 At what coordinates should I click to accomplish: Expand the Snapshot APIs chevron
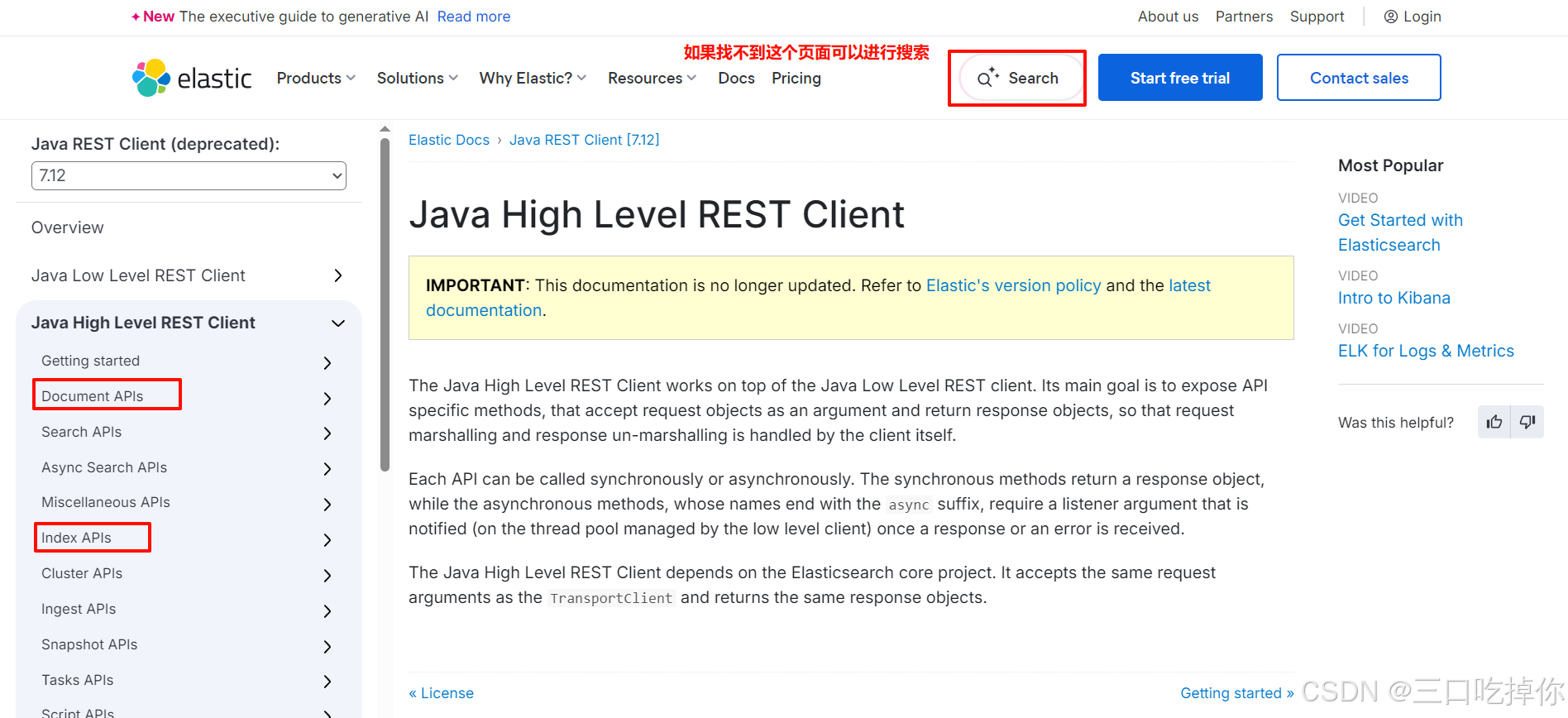(x=327, y=647)
